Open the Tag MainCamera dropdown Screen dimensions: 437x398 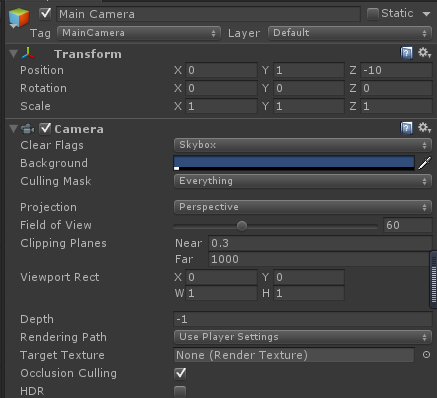coord(139,33)
